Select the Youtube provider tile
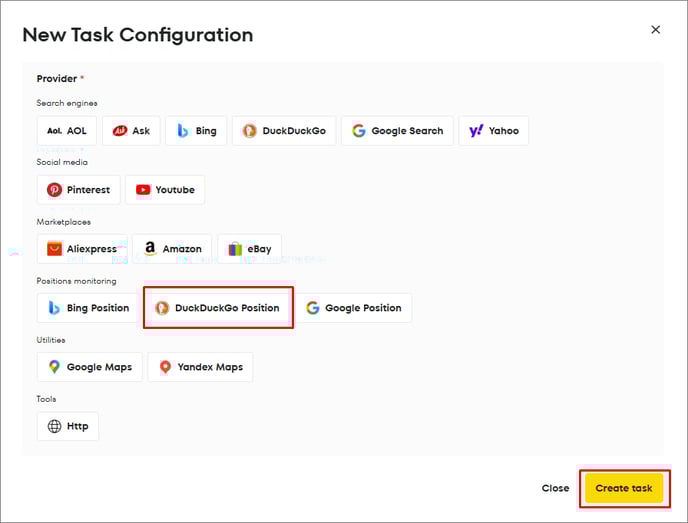 165,190
